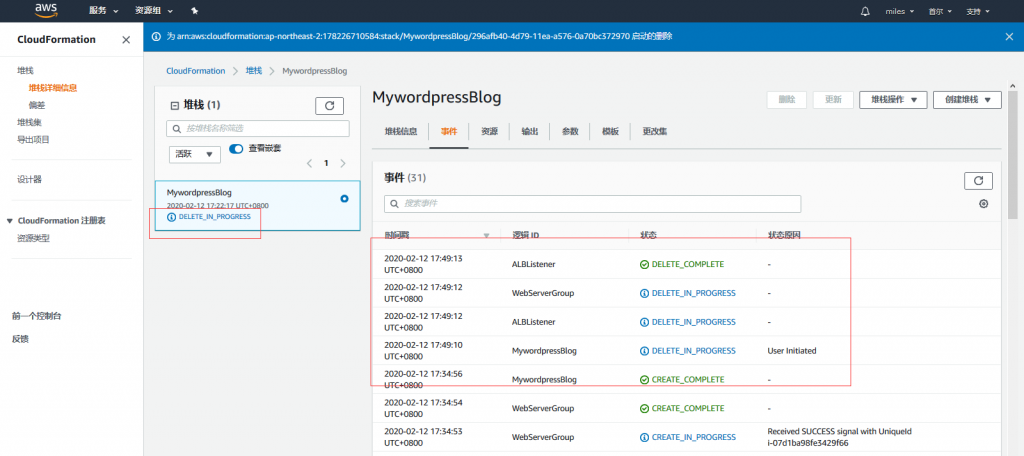The image size is (1024, 456).
Task: Click the disabled Delete button
Action: [x=786, y=100]
